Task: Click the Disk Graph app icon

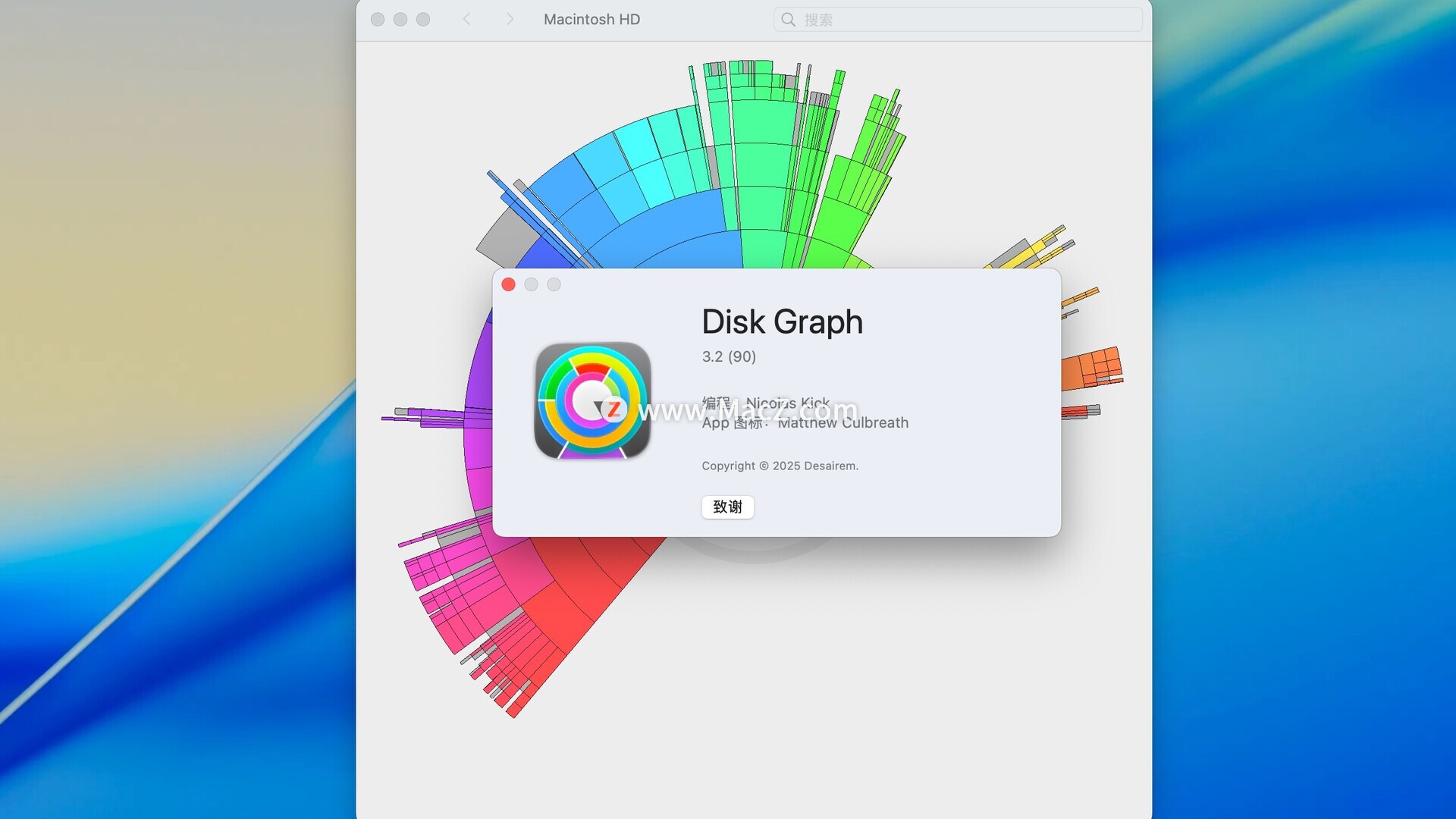Action: point(592,400)
